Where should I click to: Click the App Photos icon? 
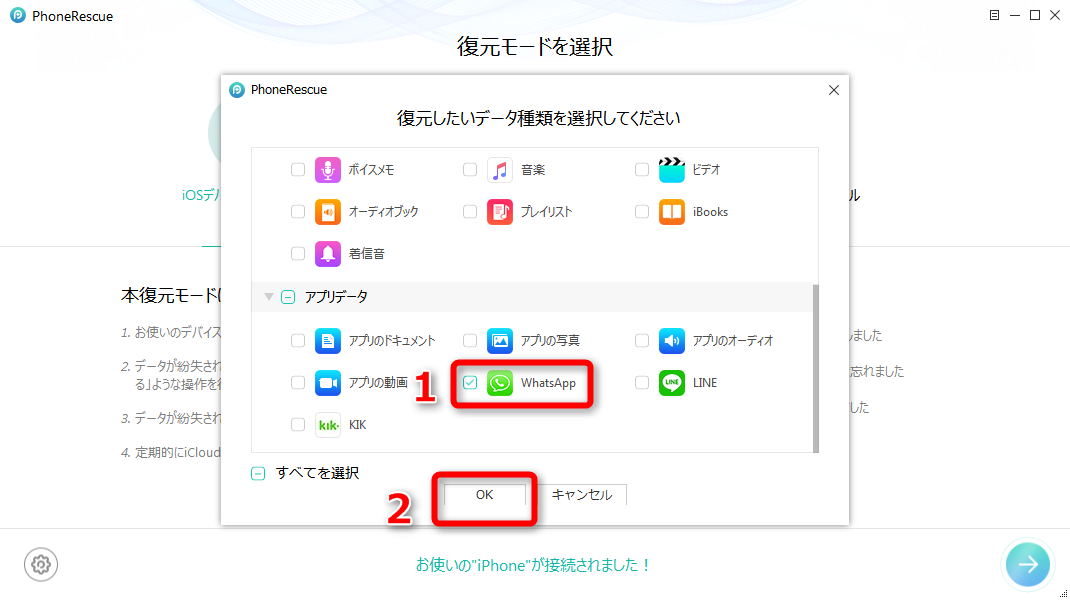click(x=500, y=341)
